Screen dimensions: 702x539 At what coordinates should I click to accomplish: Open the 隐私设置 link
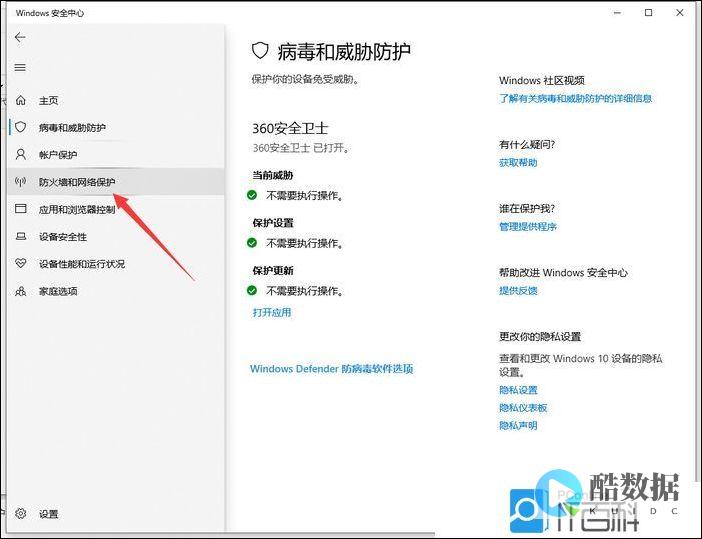[x=518, y=390]
